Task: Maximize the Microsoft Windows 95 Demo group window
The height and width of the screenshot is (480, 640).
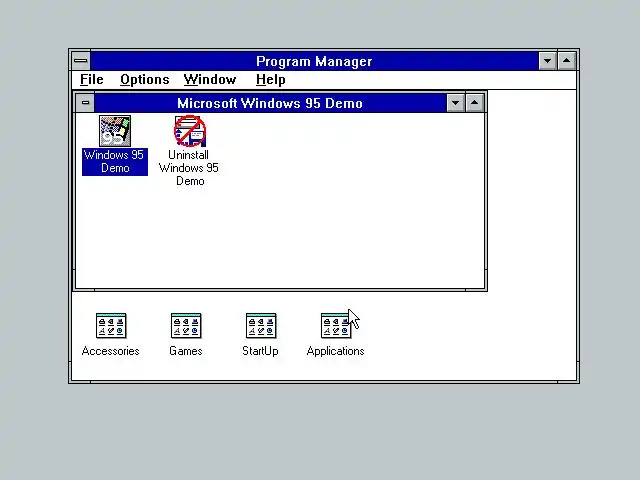Action: 474,103
